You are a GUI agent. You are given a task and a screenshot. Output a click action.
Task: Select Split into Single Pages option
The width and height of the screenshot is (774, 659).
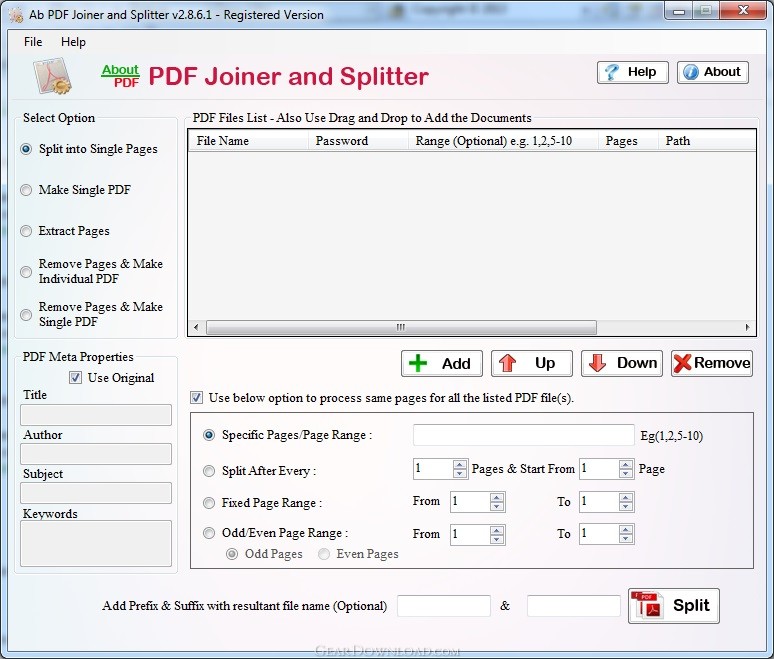pos(26,149)
